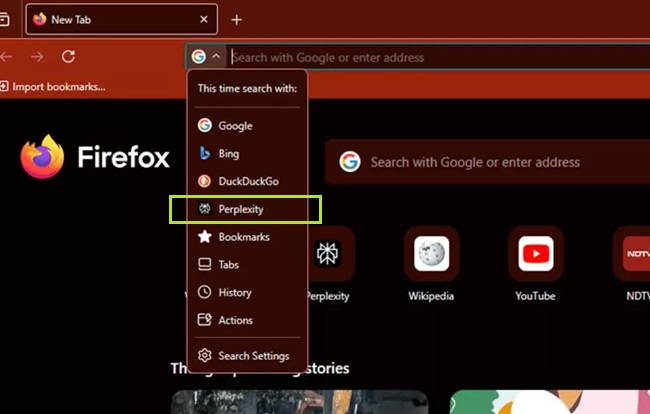Screen dimensions: 650x414
Task: Reload the current page
Action: pos(68,56)
